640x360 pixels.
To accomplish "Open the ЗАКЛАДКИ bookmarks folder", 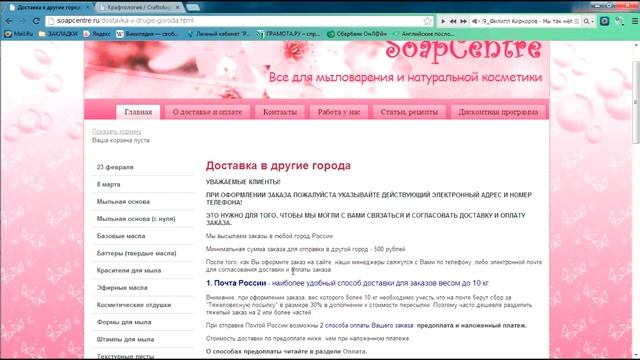I will pyautogui.click(x=58, y=34).
